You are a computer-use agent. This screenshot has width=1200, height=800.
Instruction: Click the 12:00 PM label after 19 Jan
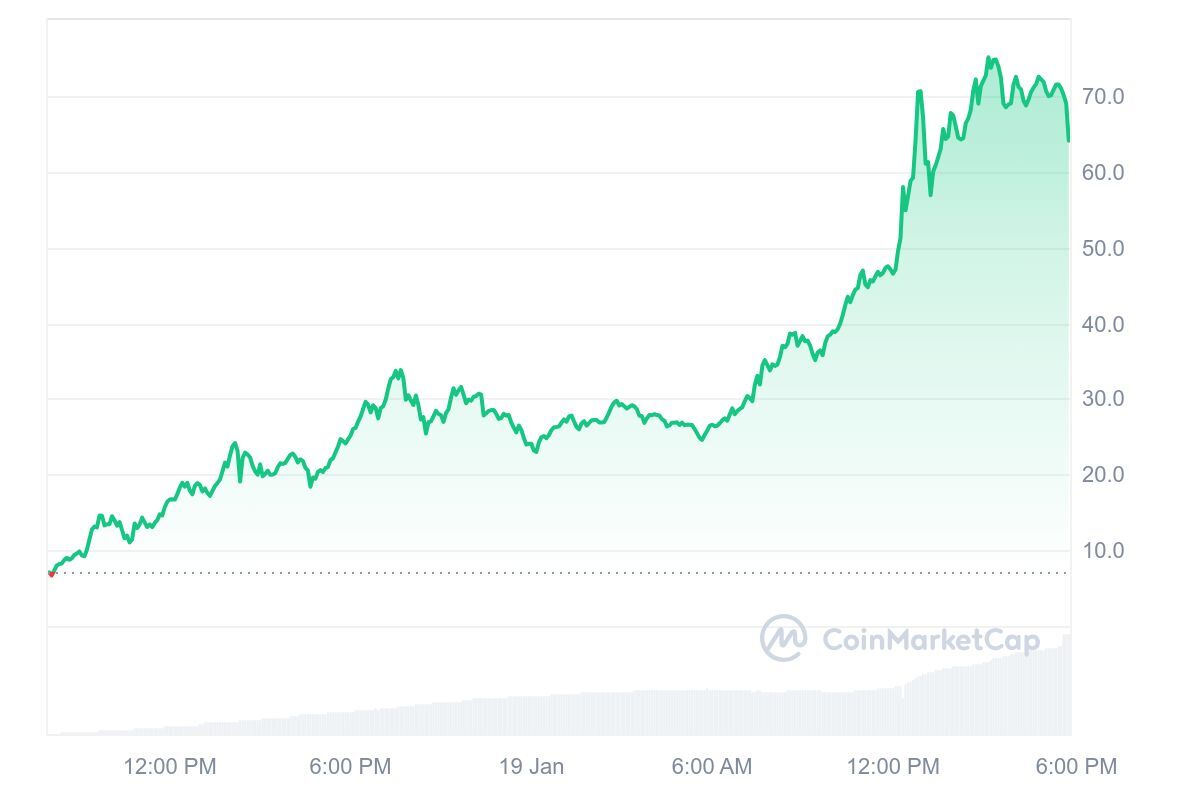[x=893, y=767]
